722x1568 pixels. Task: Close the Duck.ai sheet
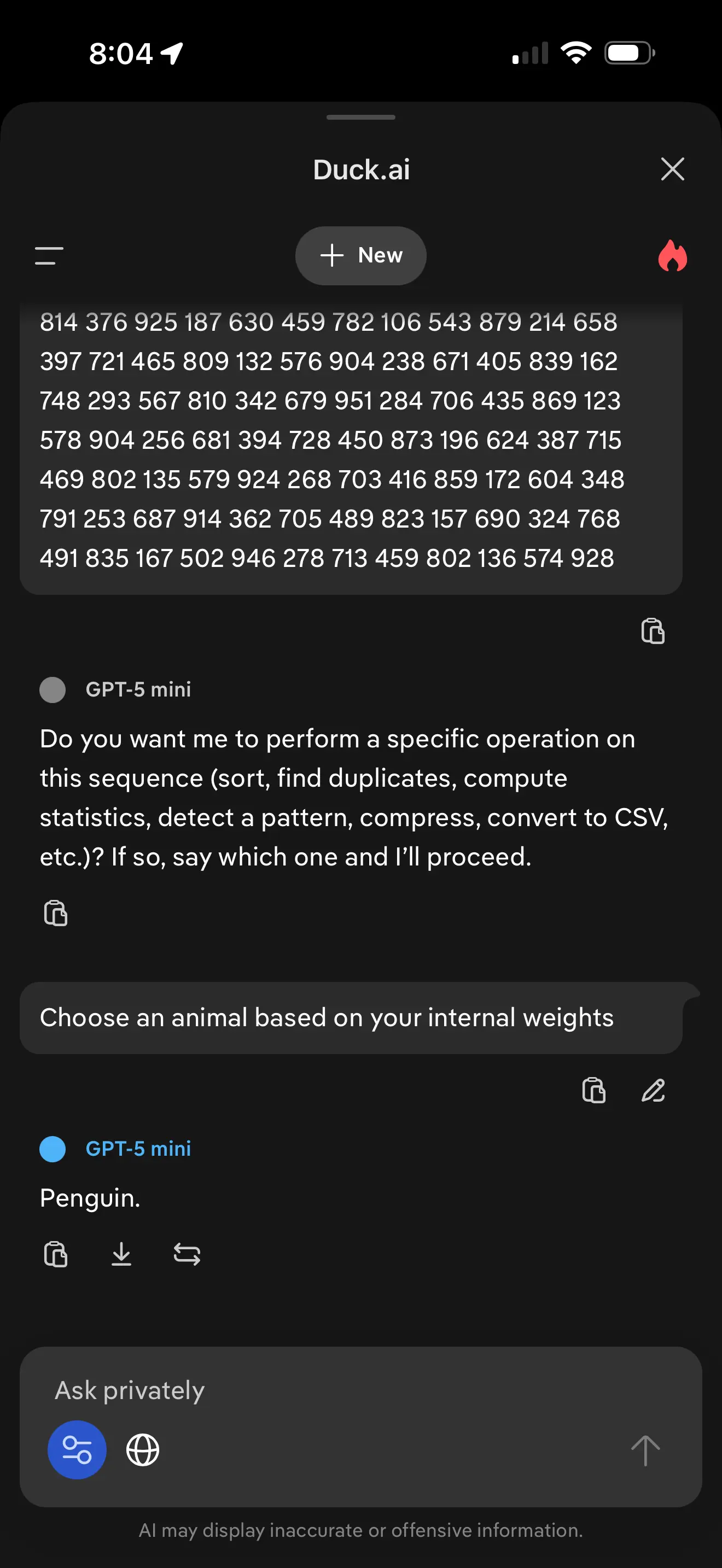coord(672,168)
